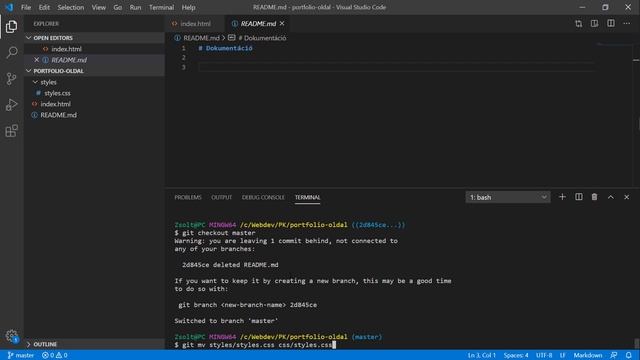
Task: Open the Search view in activity bar
Action: pos(11,52)
